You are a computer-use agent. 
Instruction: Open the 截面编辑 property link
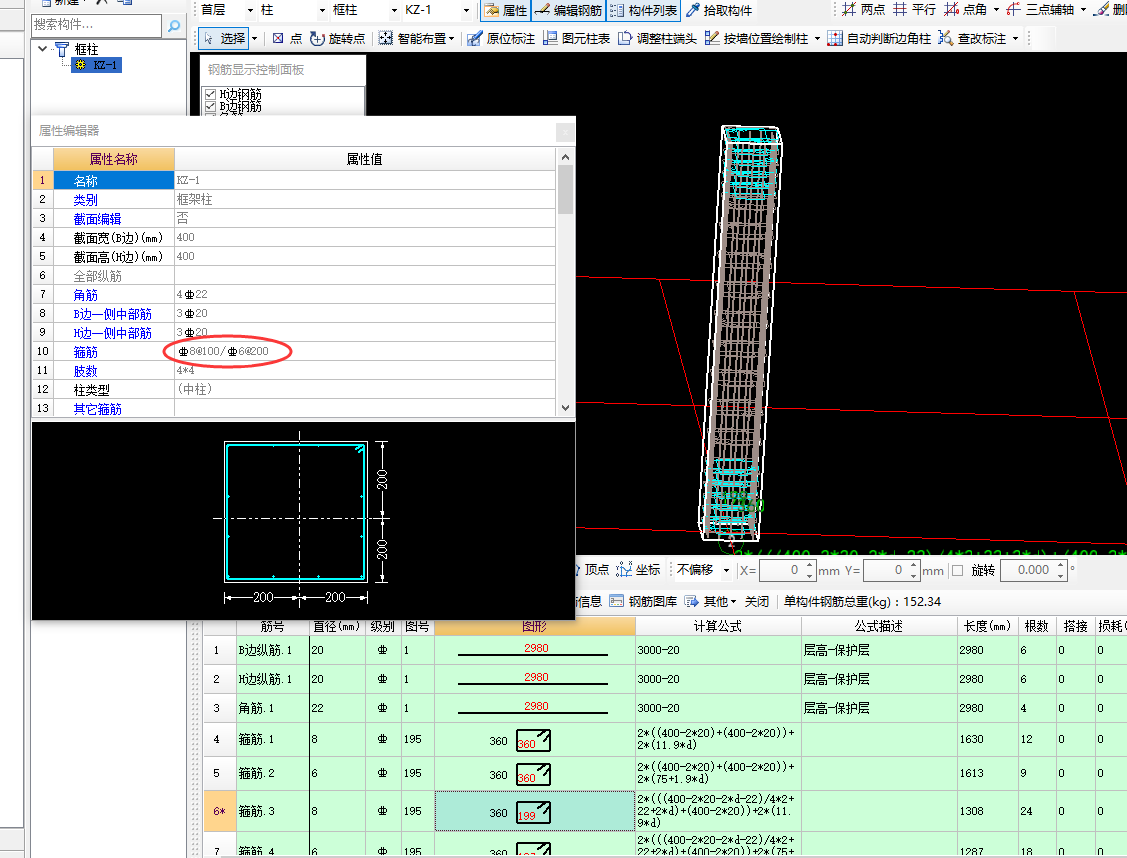click(x=97, y=218)
